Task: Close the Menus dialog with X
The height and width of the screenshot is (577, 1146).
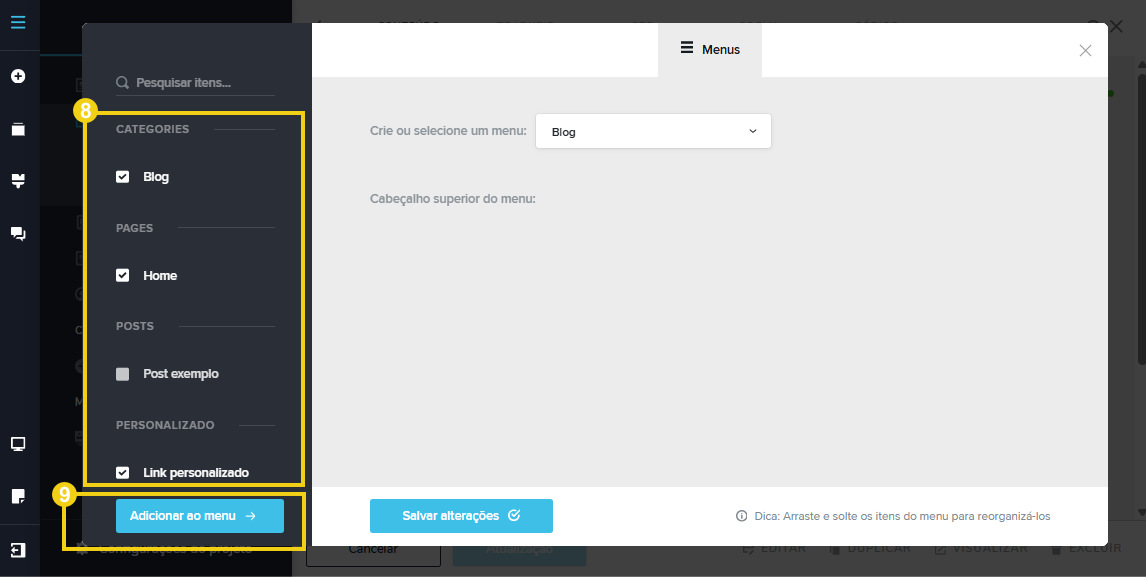Action: click(1085, 50)
